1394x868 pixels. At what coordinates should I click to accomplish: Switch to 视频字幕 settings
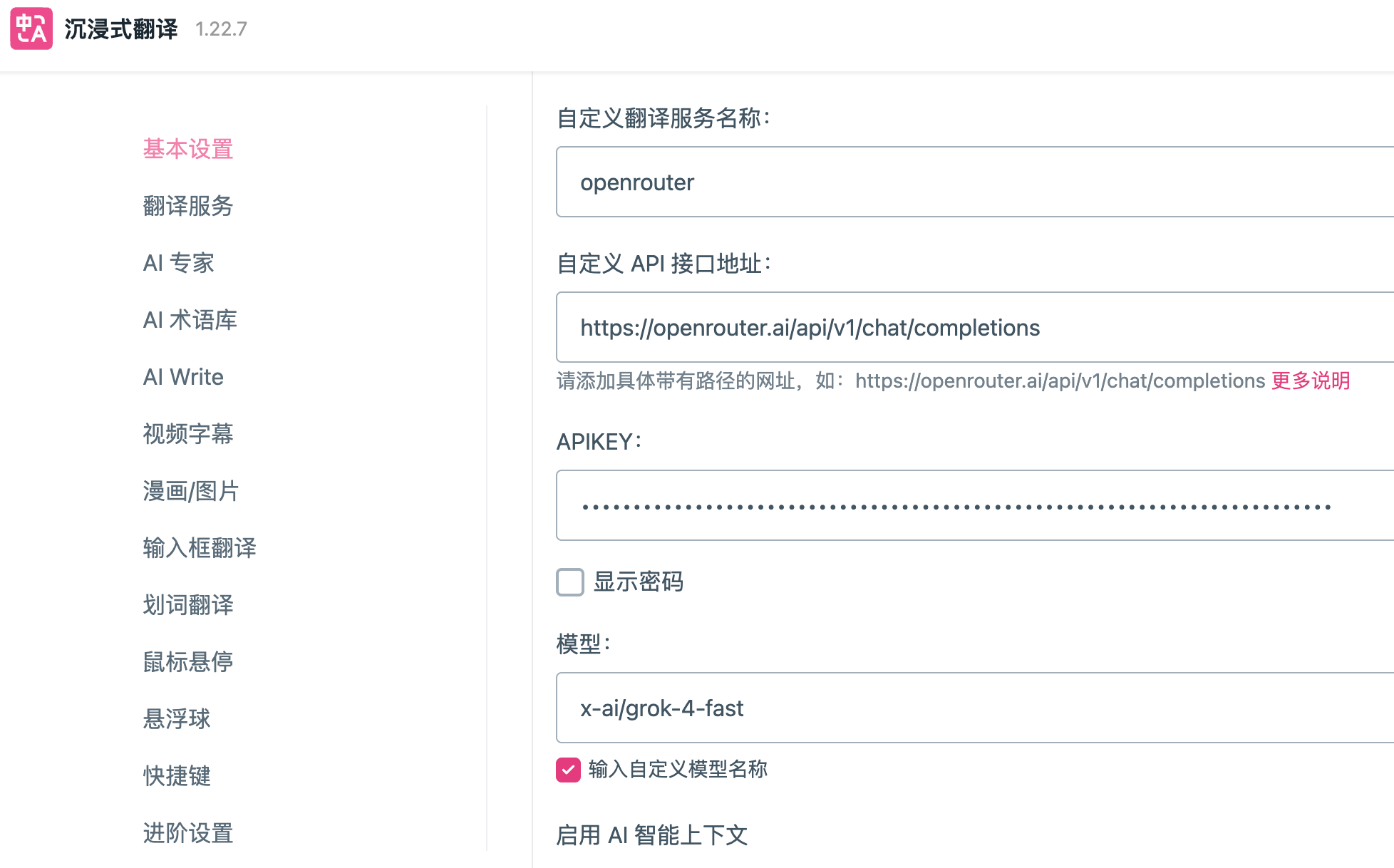click(x=188, y=434)
